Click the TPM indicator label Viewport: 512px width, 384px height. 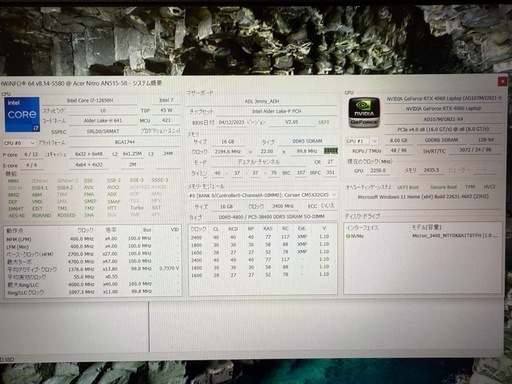pos(470,187)
